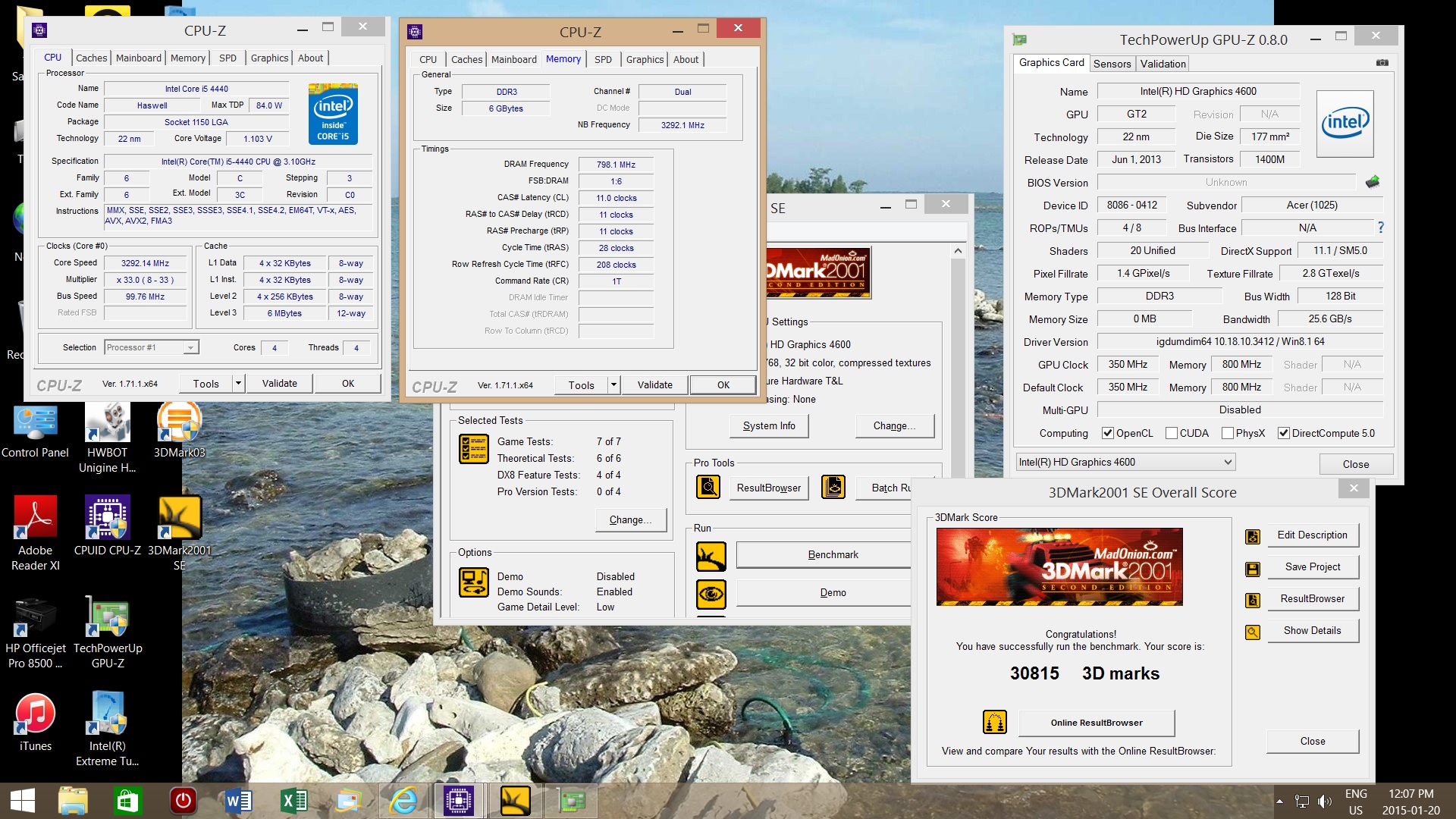This screenshot has width=1456, height=819.
Task: Show hidden tray icons arrow
Action: 1280,802
